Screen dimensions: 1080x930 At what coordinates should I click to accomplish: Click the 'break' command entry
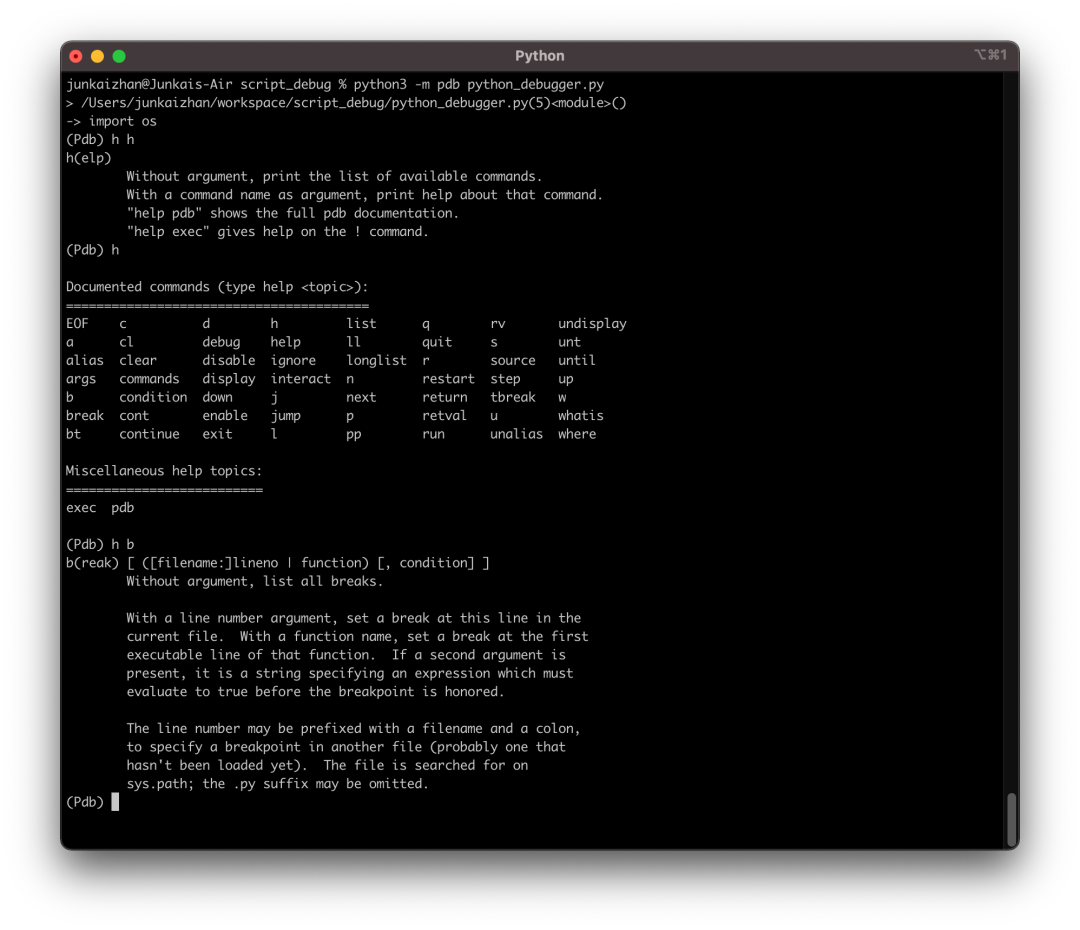(x=85, y=415)
